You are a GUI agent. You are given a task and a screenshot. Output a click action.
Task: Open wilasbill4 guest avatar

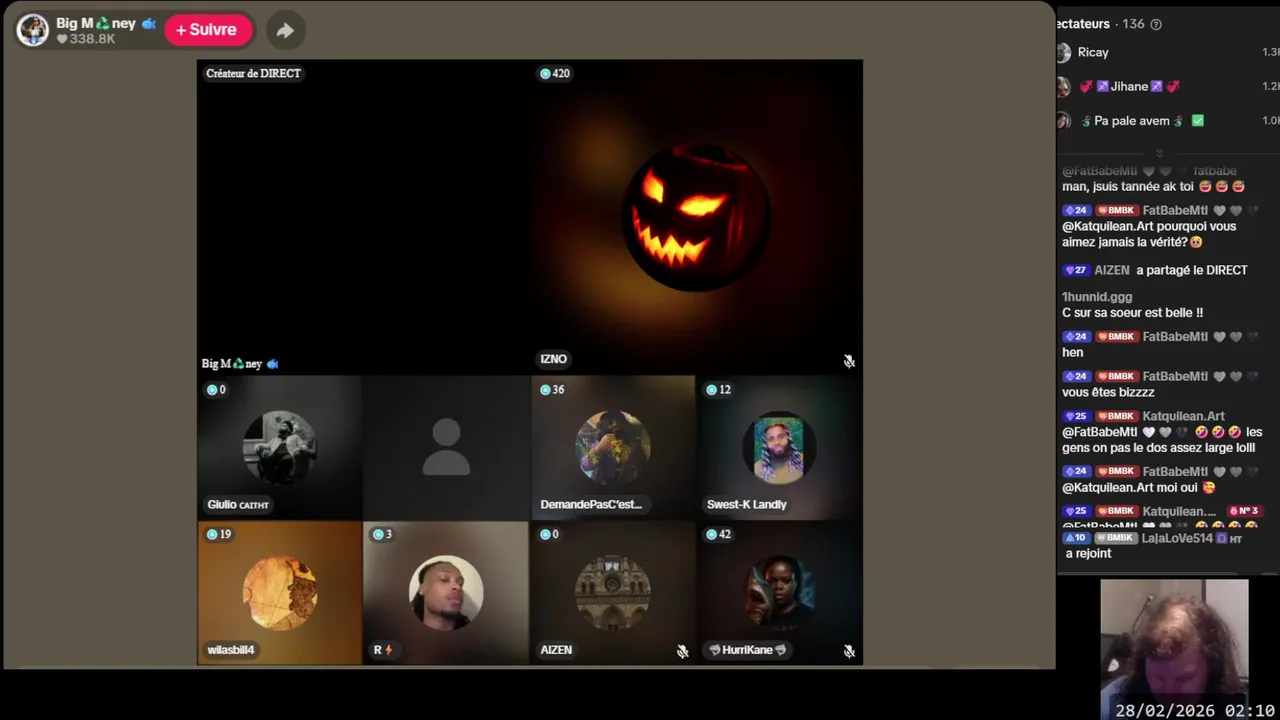pos(280,593)
